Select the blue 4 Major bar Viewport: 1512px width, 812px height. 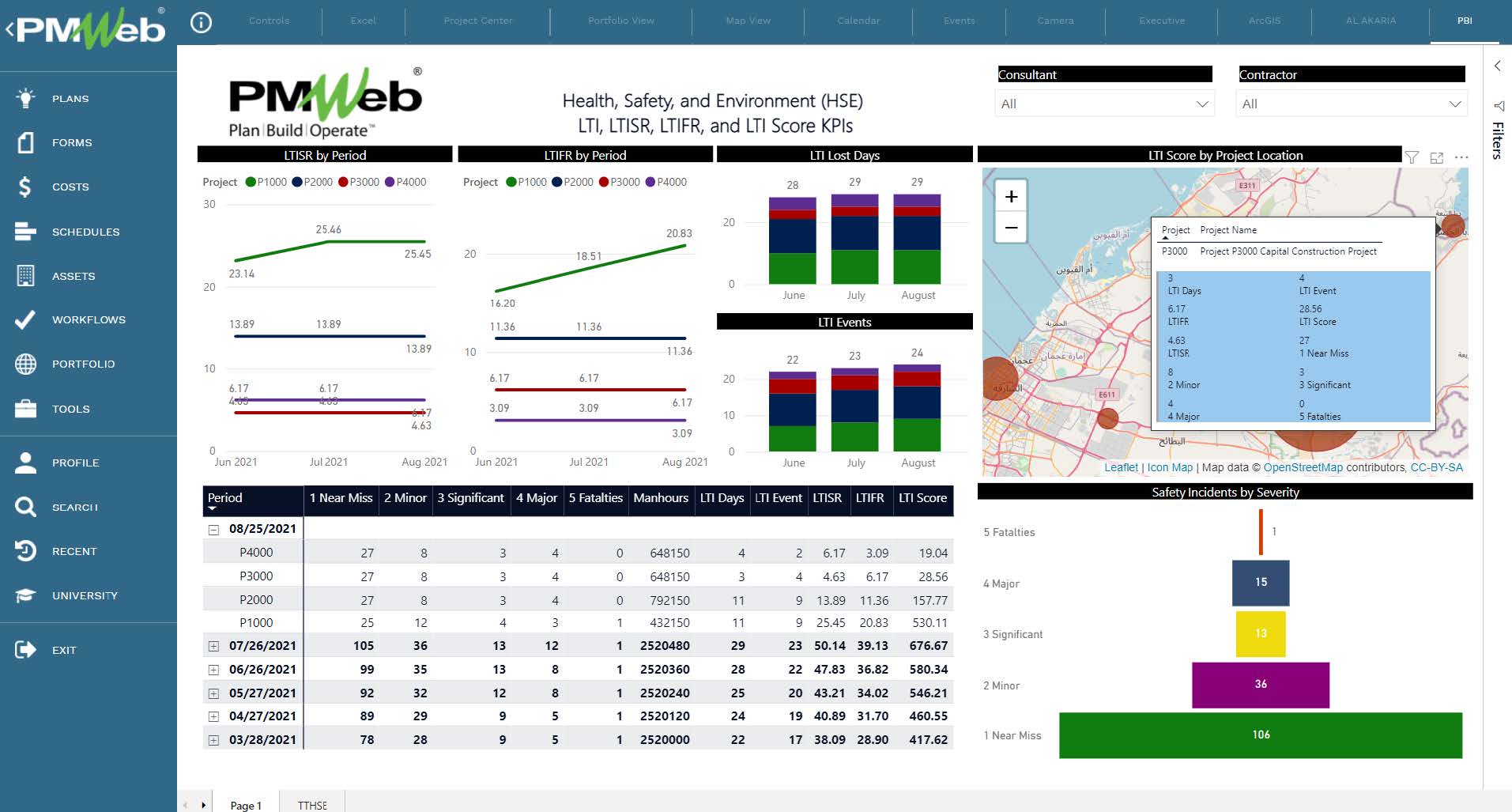[1261, 583]
